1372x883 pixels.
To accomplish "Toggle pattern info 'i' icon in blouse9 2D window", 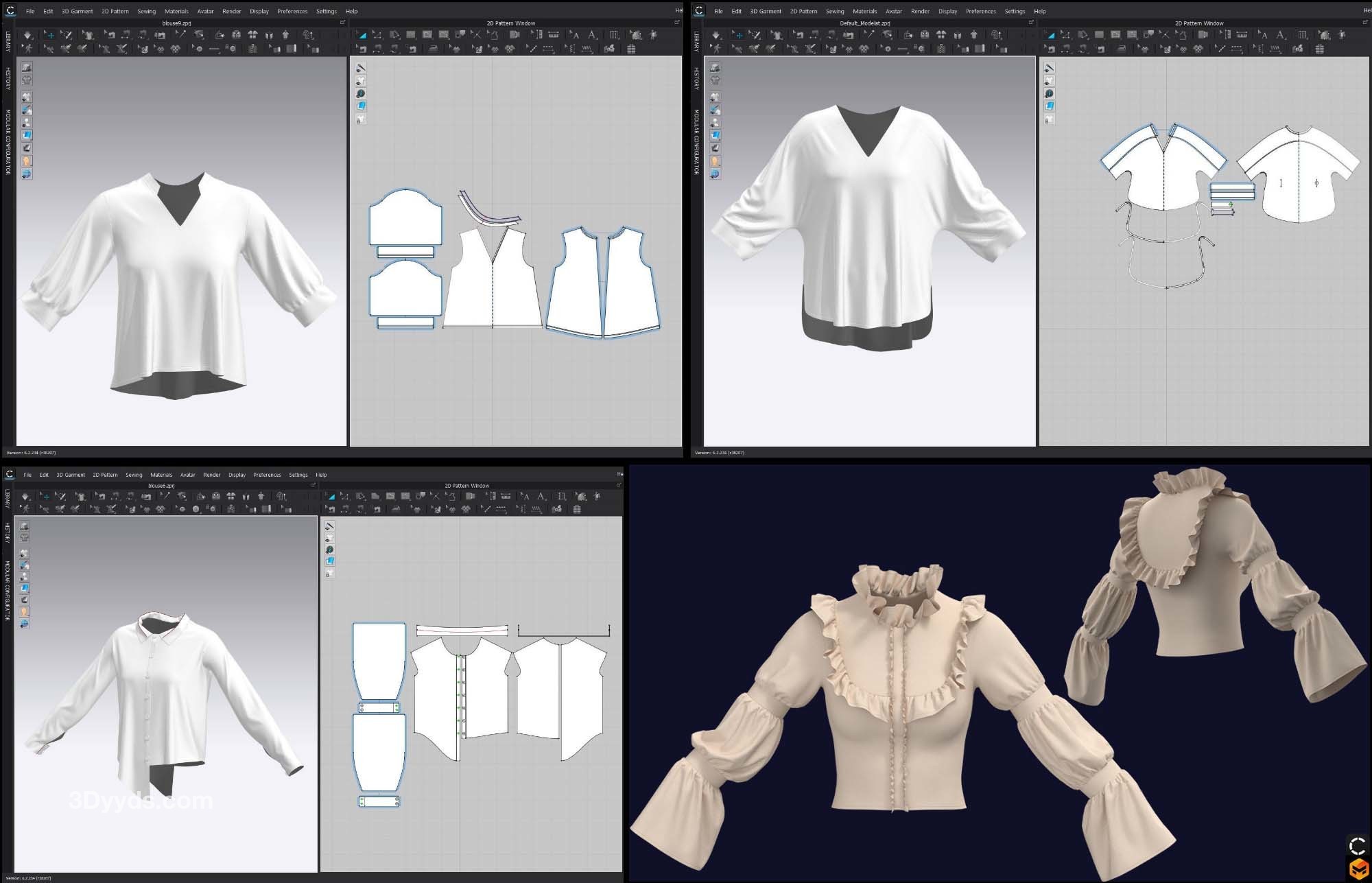I will (x=361, y=93).
